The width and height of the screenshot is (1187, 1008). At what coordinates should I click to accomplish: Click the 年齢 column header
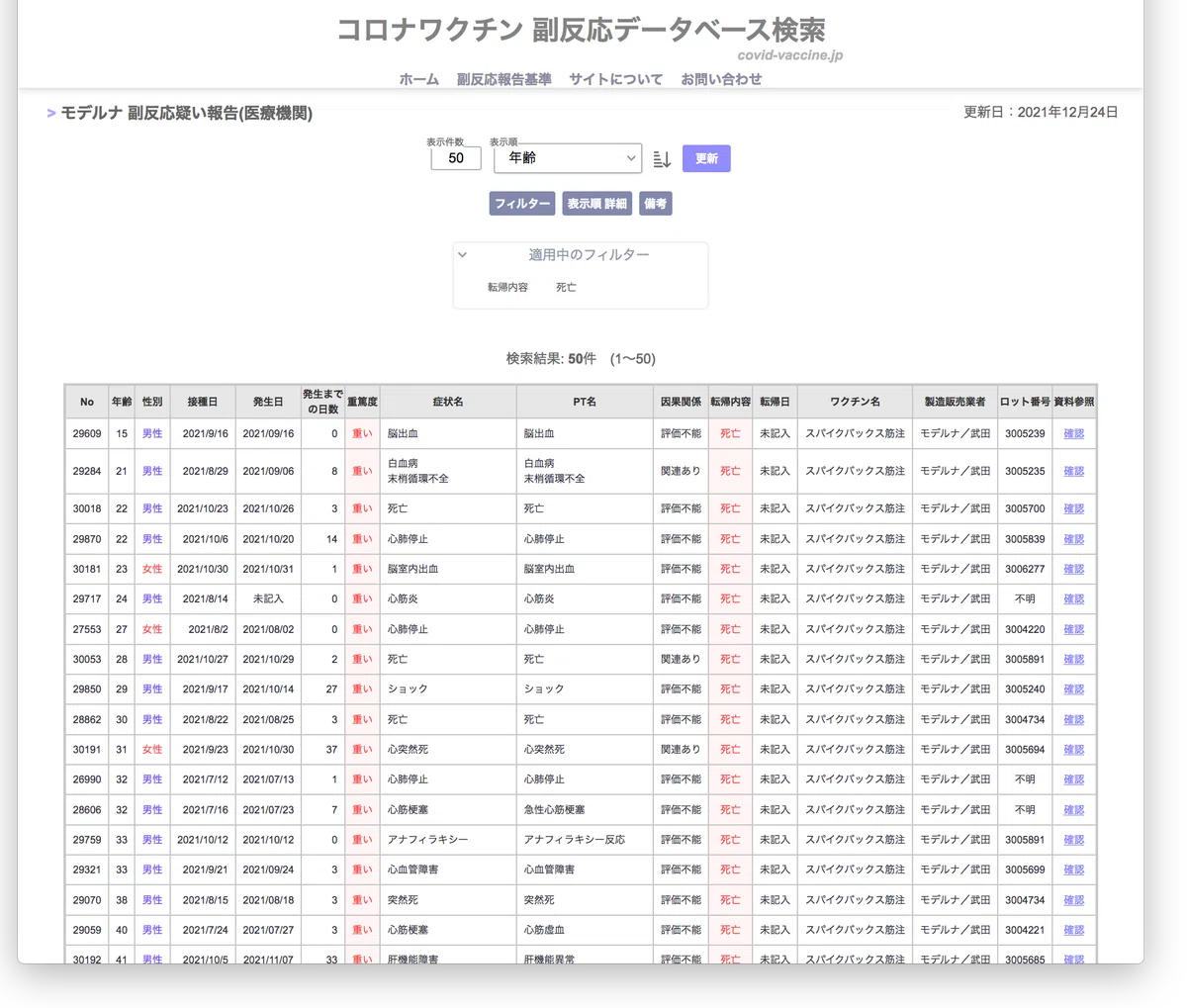pyautogui.click(x=122, y=402)
